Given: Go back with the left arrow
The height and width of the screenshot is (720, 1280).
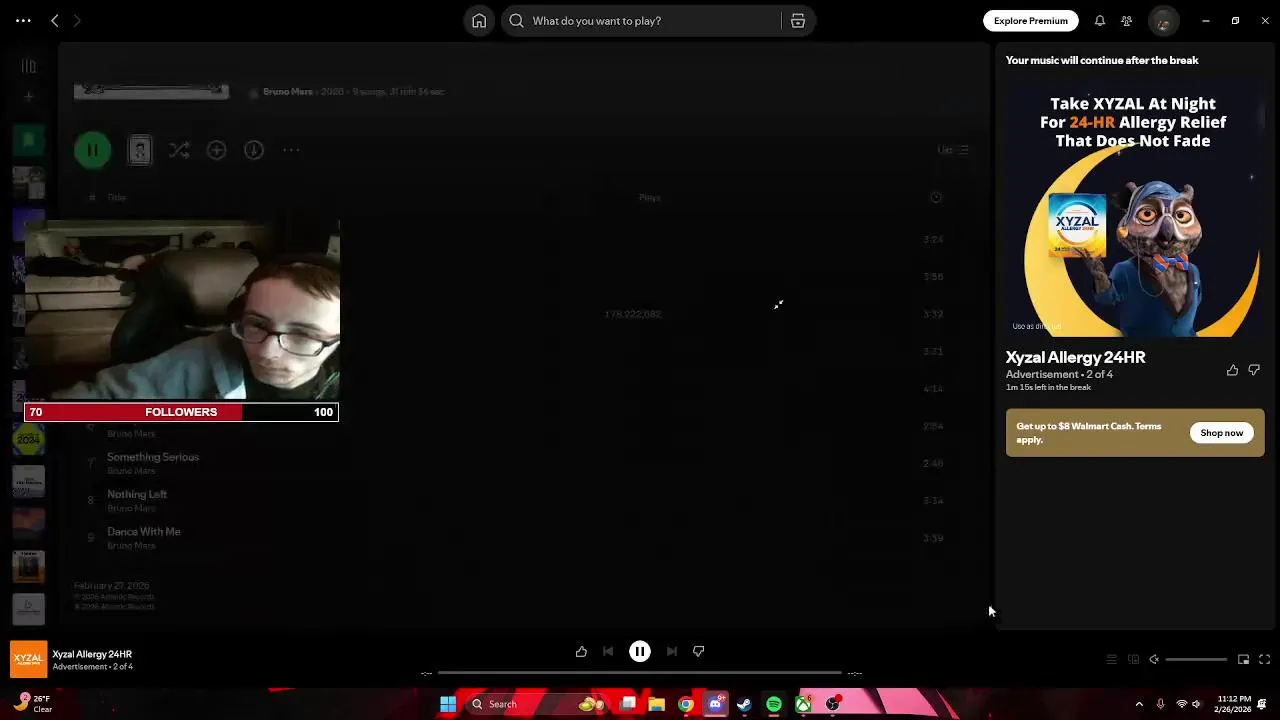Looking at the screenshot, I should pos(55,21).
